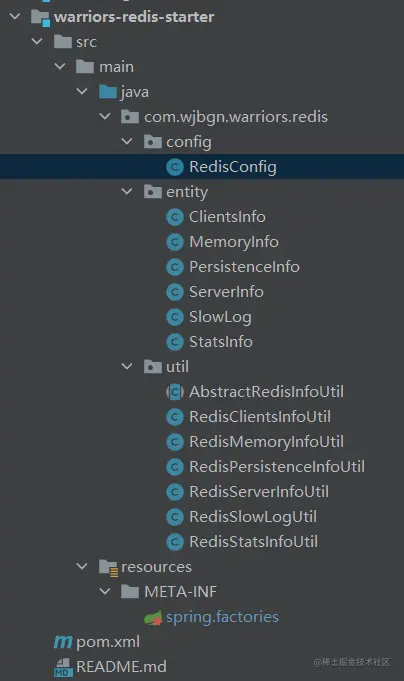
Task: Collapse the src folder
Action: click(x=37, y=42)
